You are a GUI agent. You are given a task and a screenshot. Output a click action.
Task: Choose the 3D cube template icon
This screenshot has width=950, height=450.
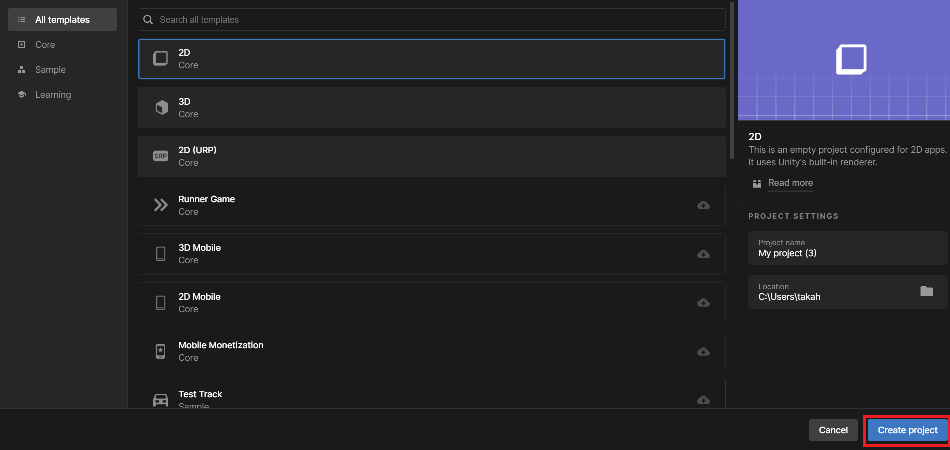tap(160, 107)
